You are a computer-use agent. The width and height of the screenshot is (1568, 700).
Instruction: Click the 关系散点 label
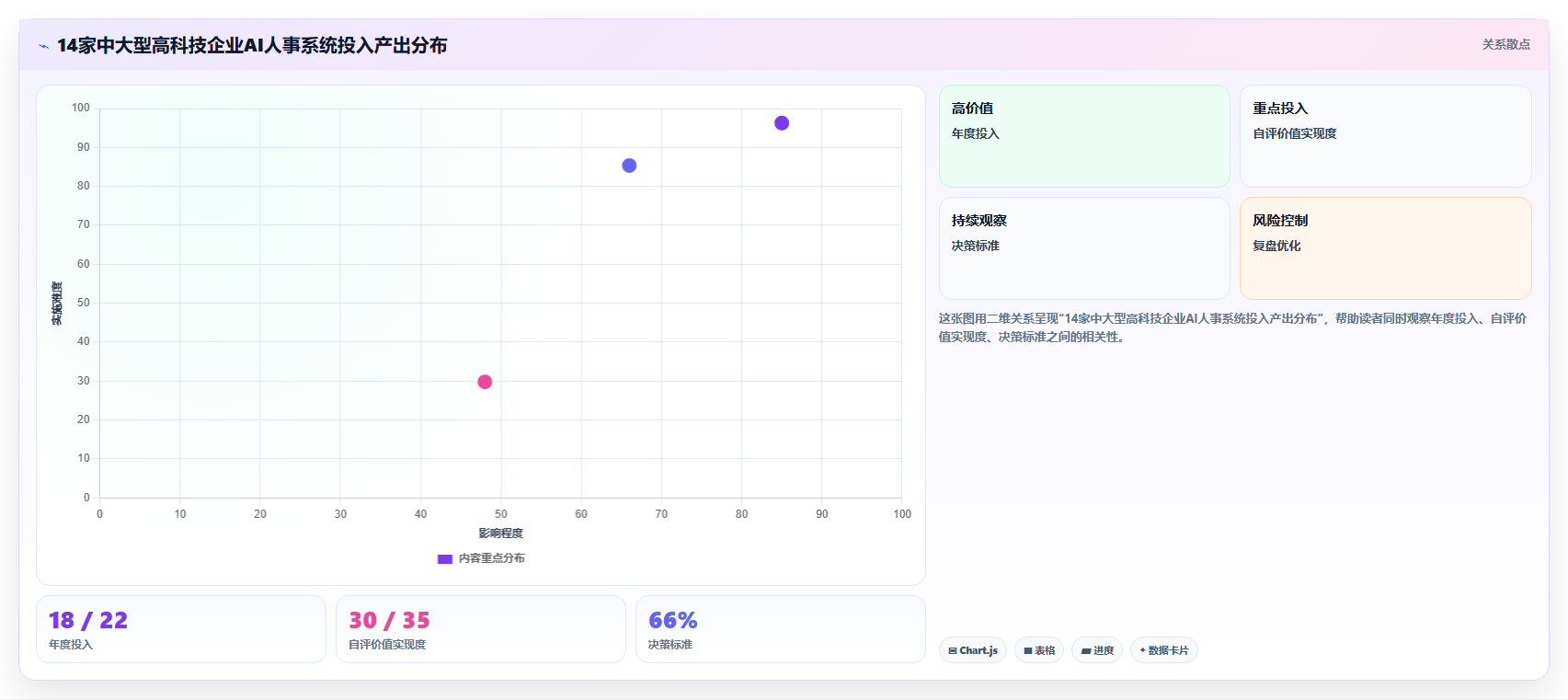pos(1505,44)
